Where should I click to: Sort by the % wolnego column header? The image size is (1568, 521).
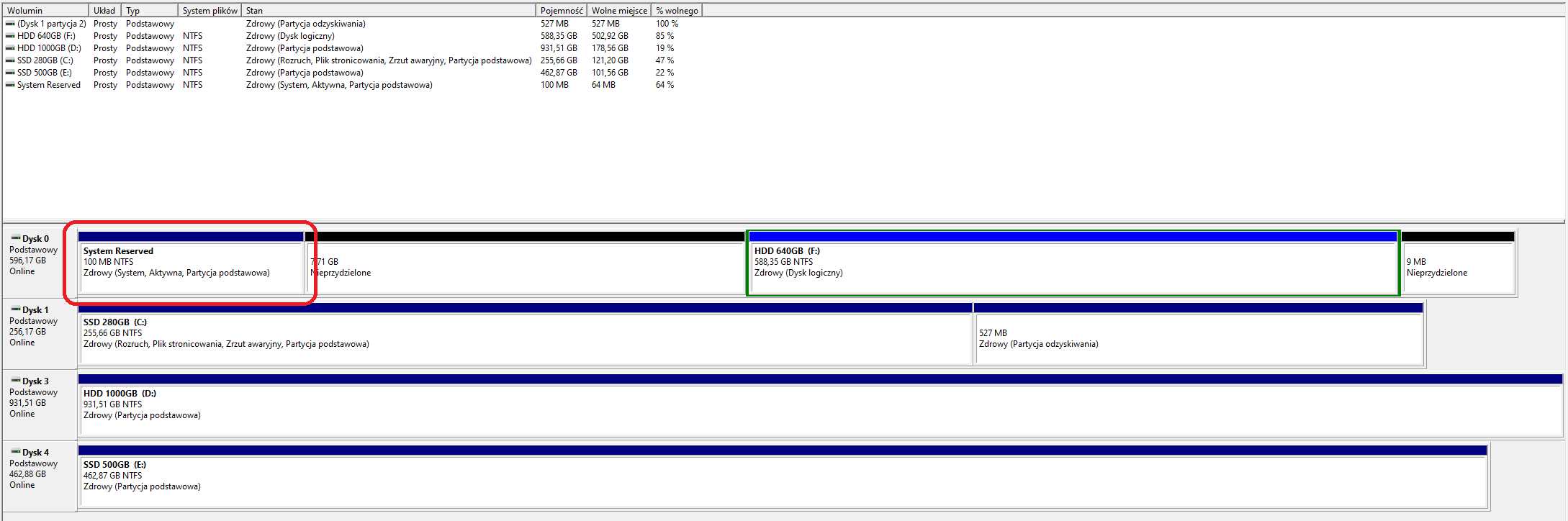(x=677, y=11)
